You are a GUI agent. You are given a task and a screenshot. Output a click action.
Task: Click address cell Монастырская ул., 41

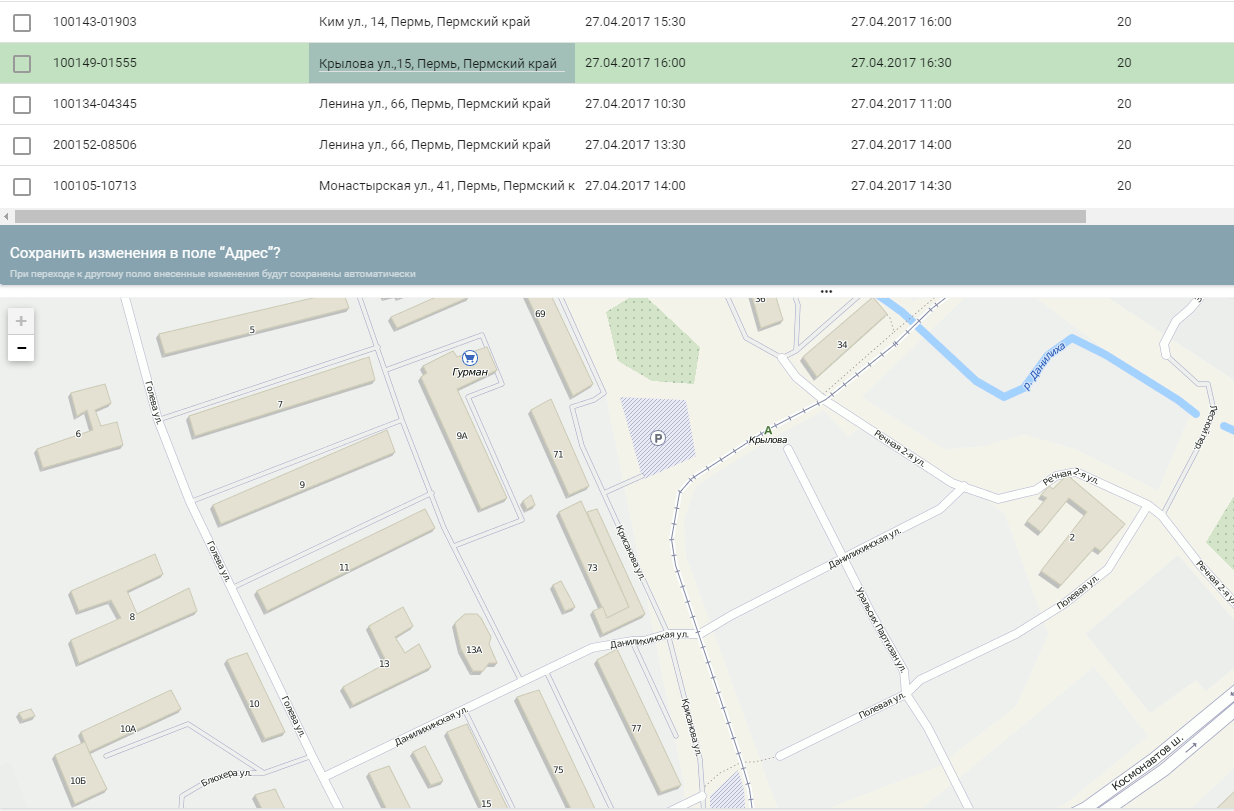click(x=445, y=186)
